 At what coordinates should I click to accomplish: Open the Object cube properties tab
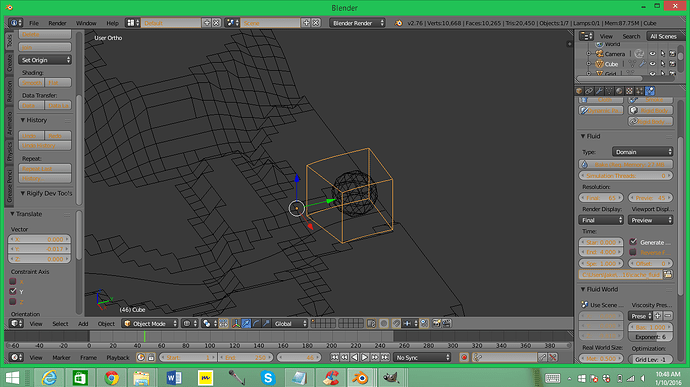point(579,91)
